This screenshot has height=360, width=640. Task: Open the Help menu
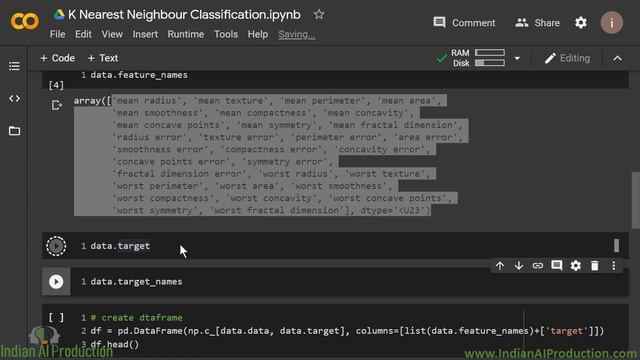[x=258, y=34]
